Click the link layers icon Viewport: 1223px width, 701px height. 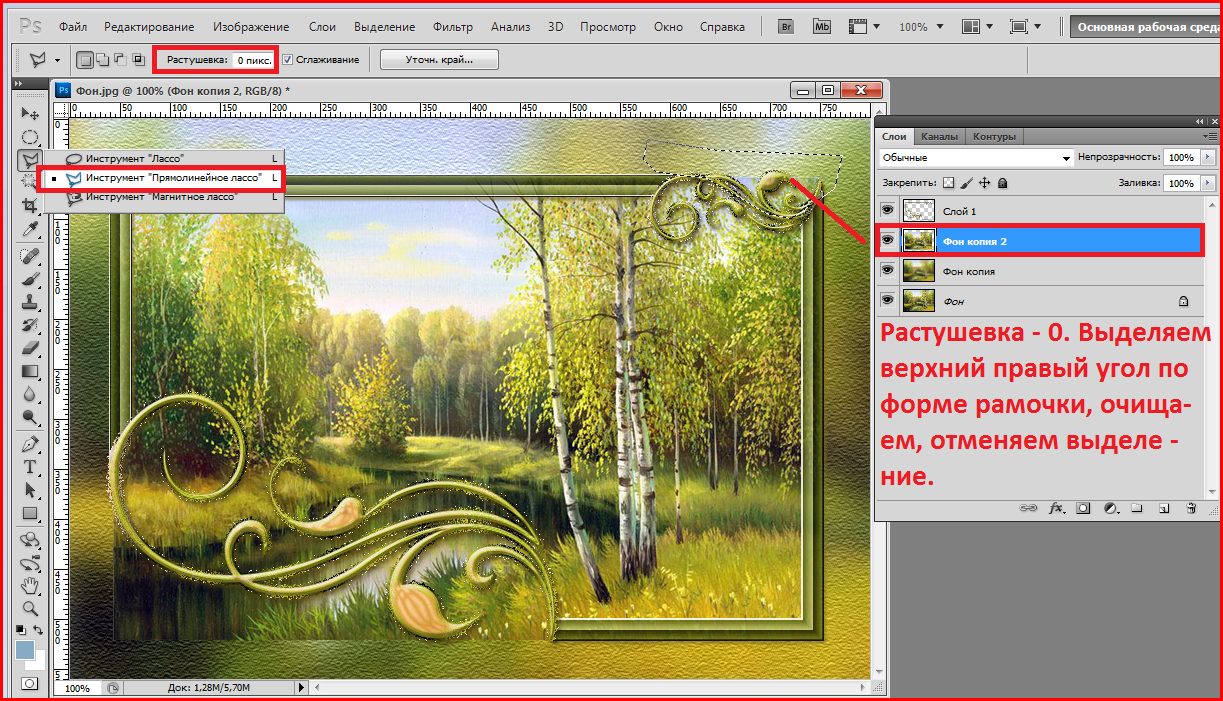pos(1027,508)
